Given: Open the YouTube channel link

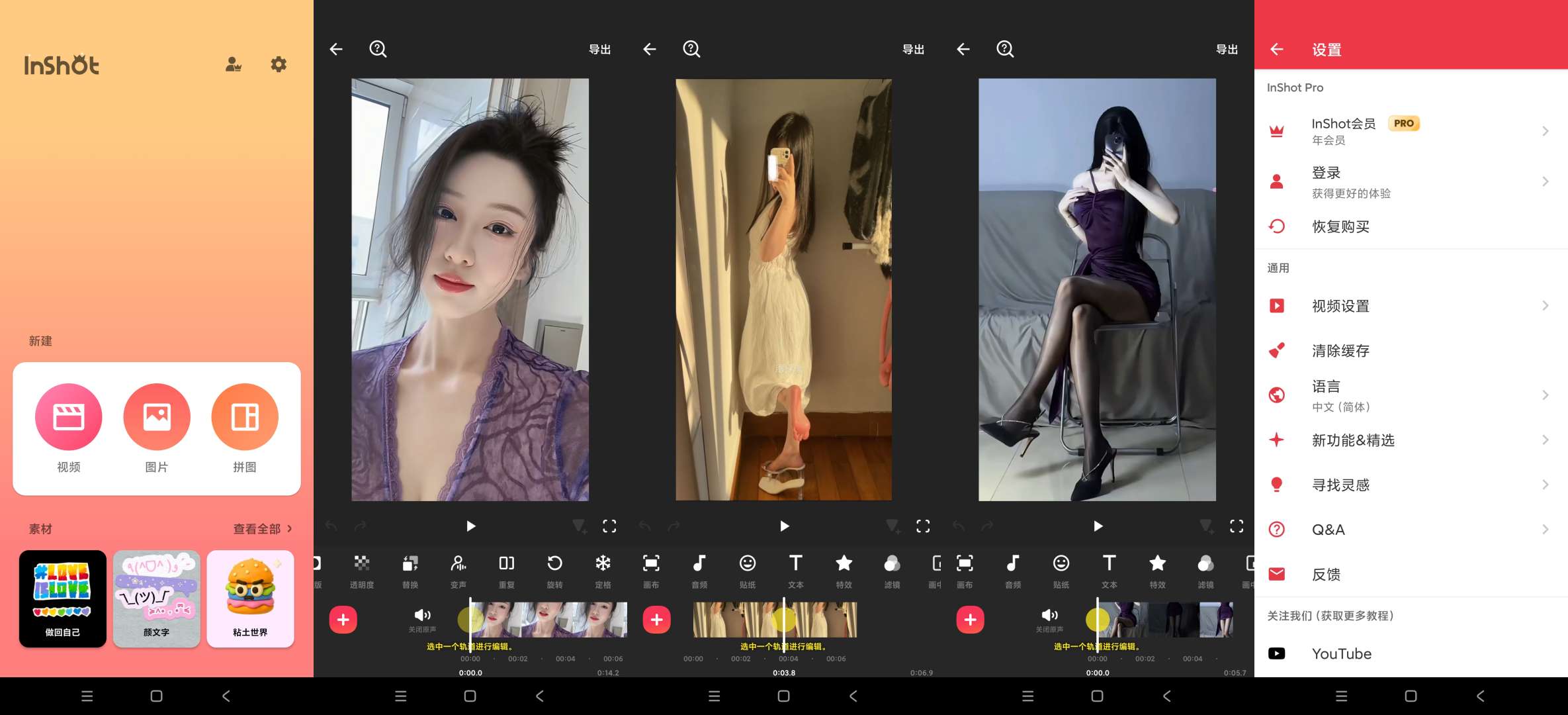Looking at the screenshot, I should point(1341,653).
